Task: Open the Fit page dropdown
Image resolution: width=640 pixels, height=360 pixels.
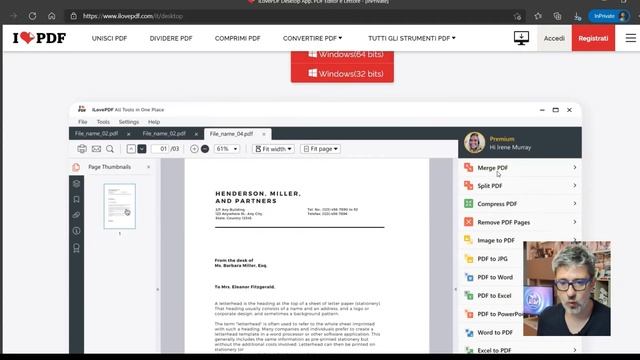Action: coord(320,149)
